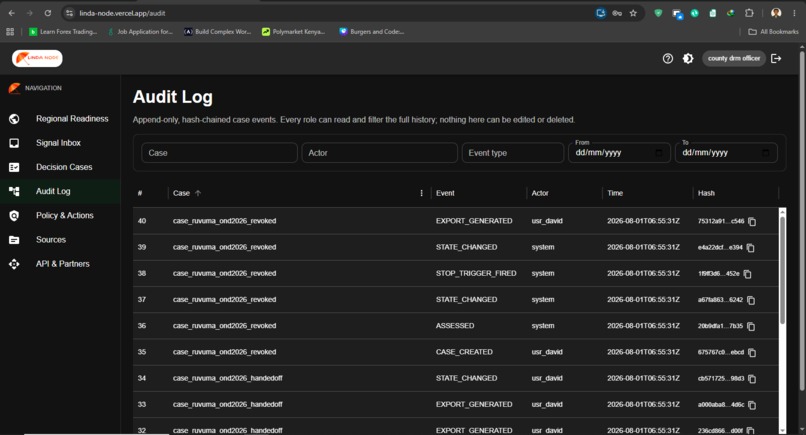Sort by Time column header
The width and height of the screenshot is (806, 435).
615,193
